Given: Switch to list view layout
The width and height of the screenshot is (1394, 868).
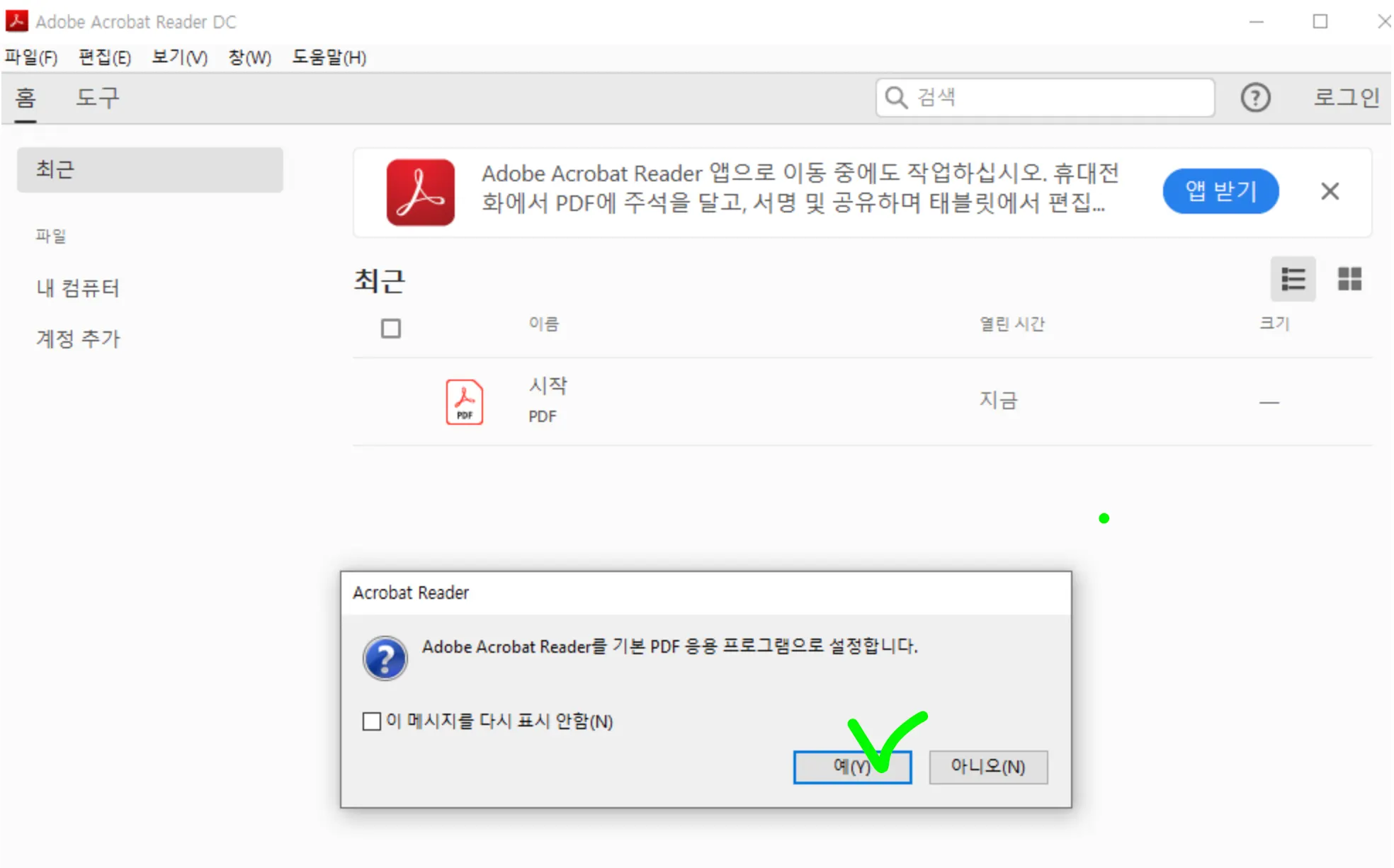Looking at the screenshot, I should click(1292, 279).
